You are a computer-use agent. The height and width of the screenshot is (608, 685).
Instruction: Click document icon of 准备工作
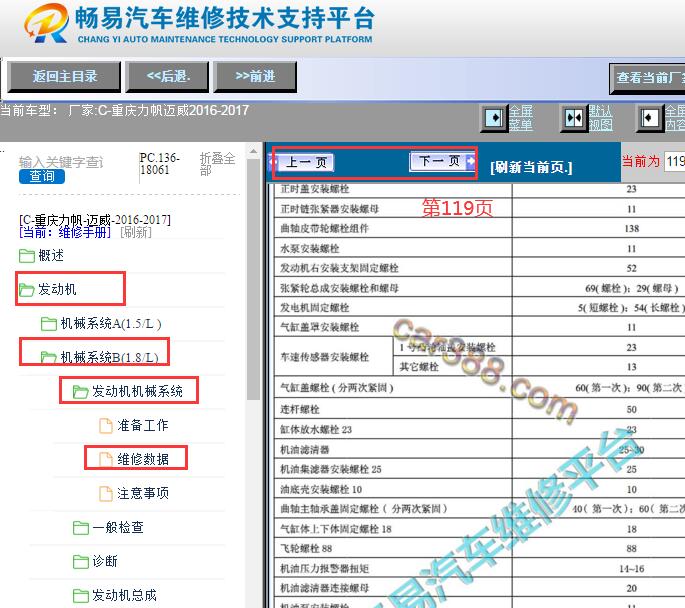[106, 426]
